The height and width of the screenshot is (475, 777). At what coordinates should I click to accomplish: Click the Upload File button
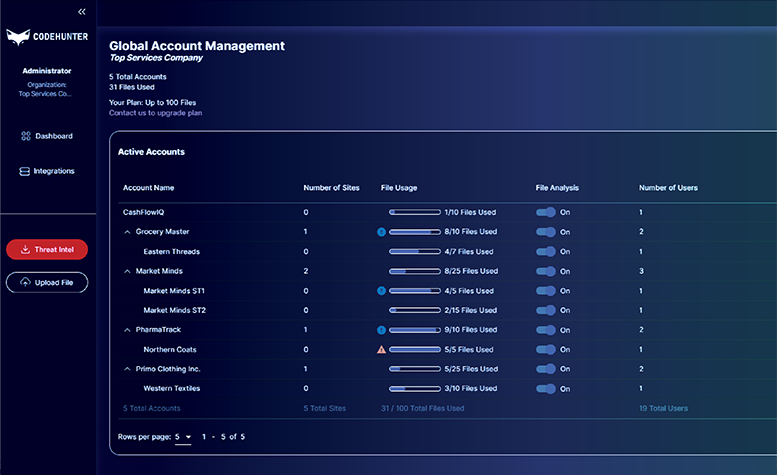point(47,282)
